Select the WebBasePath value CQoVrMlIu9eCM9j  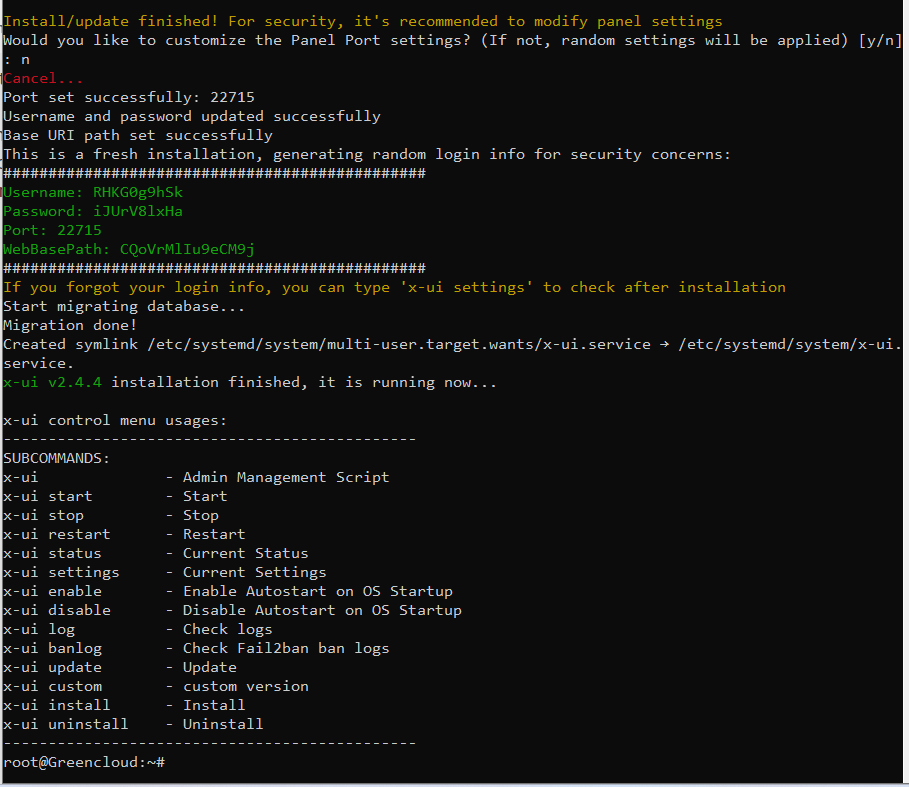pyautogui.click(x=187, y=250)
